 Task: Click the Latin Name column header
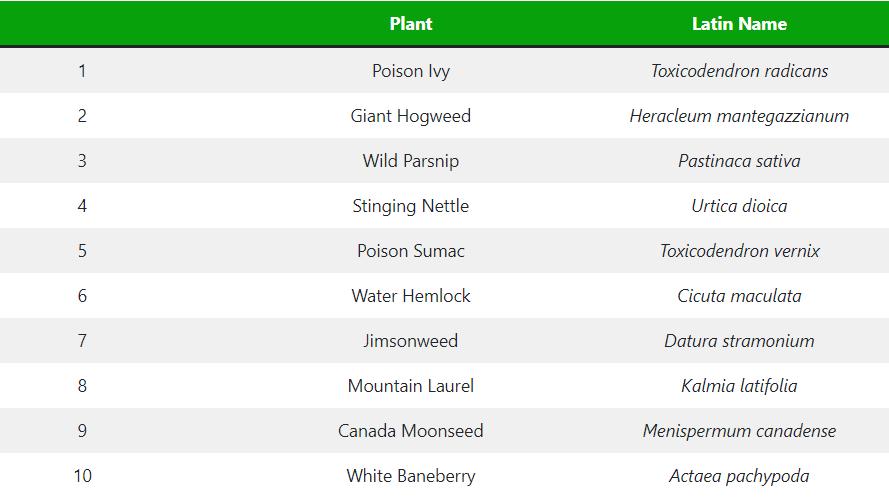(739, 24)
